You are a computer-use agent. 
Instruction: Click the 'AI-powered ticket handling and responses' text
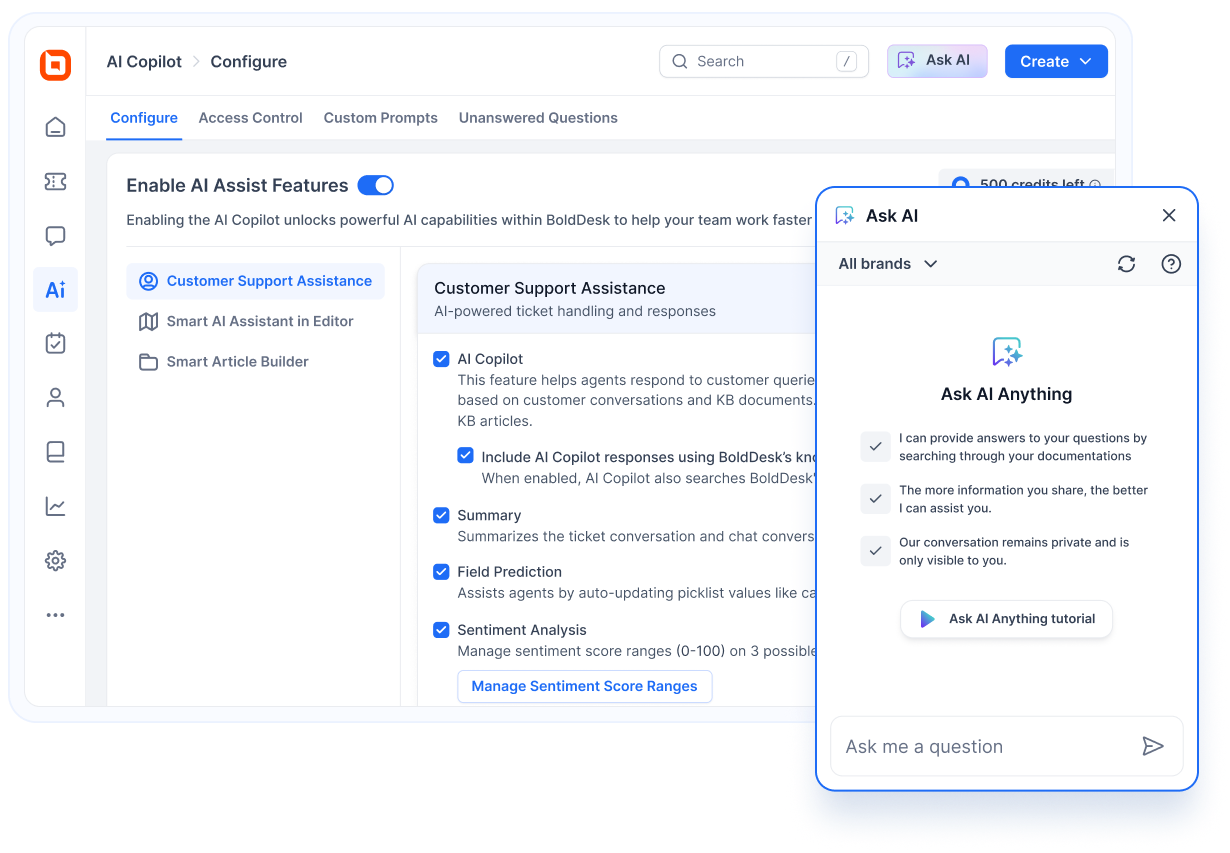tap(575, 311)
